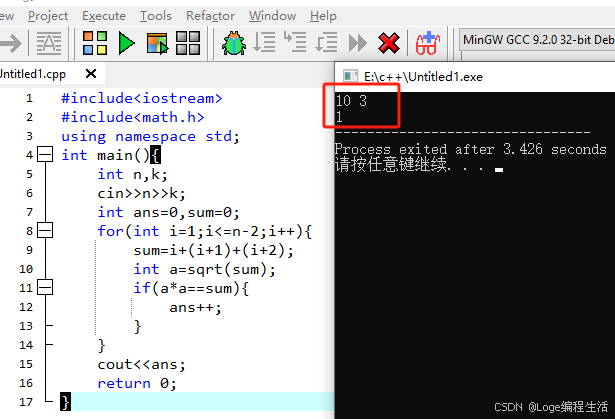Click the 'using namespace std;' line
Screen dimensions: 615x419
point(150,136)
